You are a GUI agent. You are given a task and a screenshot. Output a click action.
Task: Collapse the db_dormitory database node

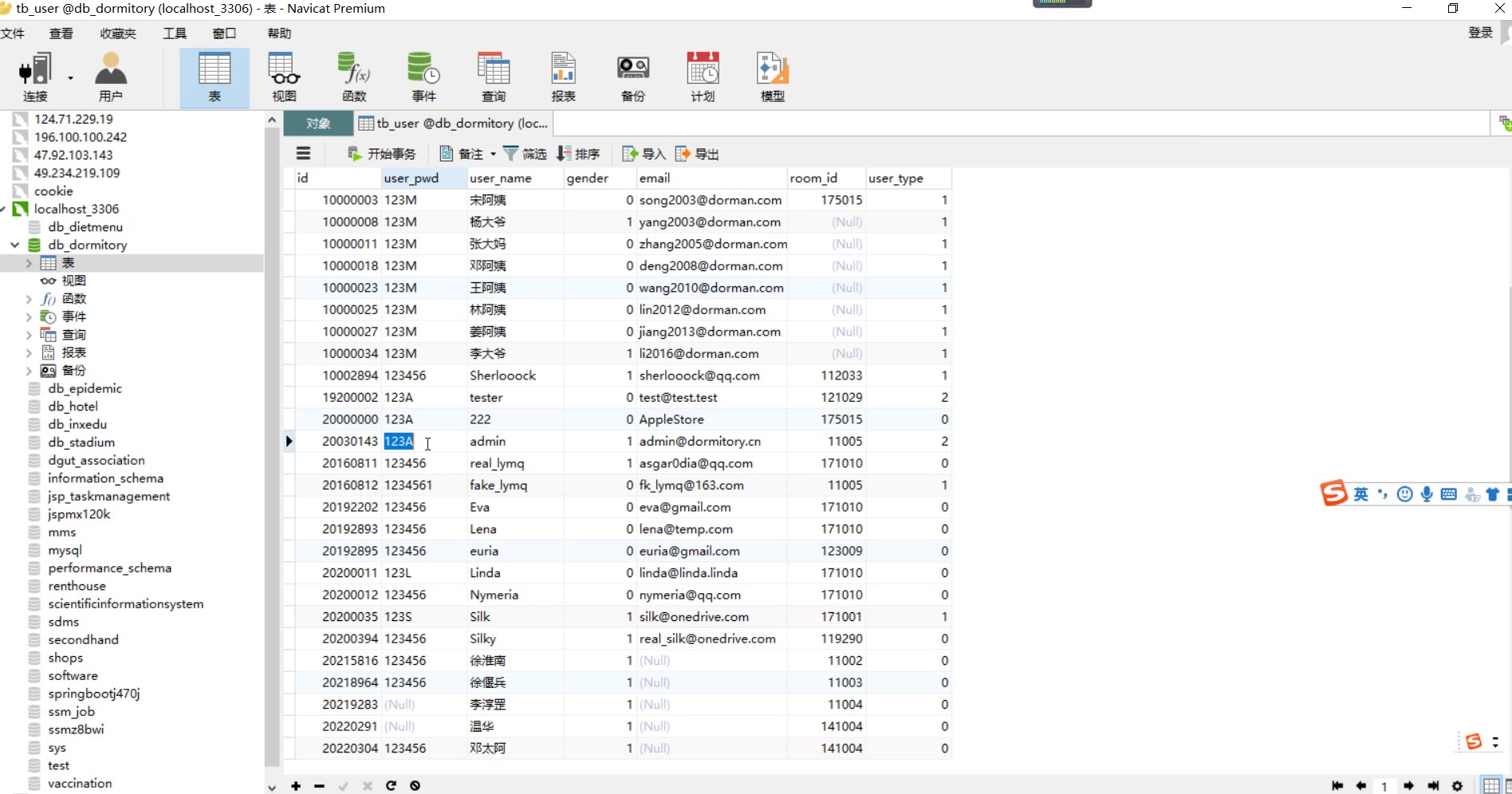[14, 245]
